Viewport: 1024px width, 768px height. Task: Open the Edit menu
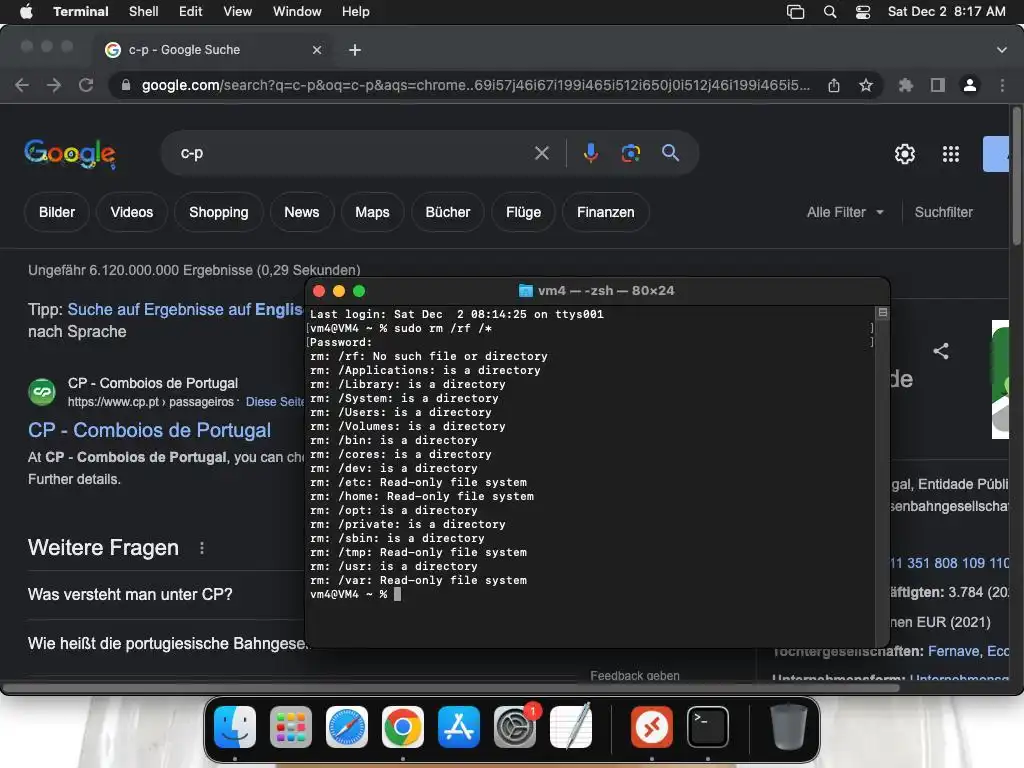coord(190,11)
